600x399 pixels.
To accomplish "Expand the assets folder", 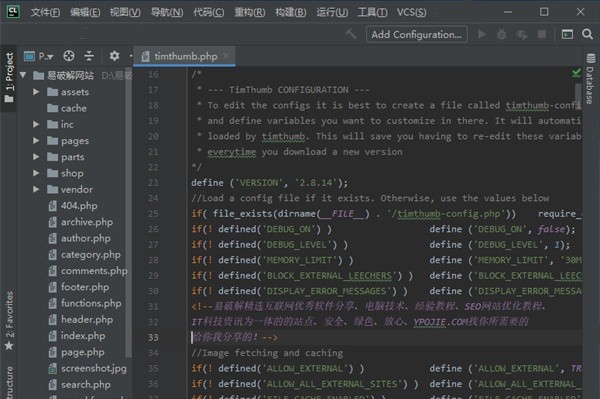I will (x=36, y=92).
